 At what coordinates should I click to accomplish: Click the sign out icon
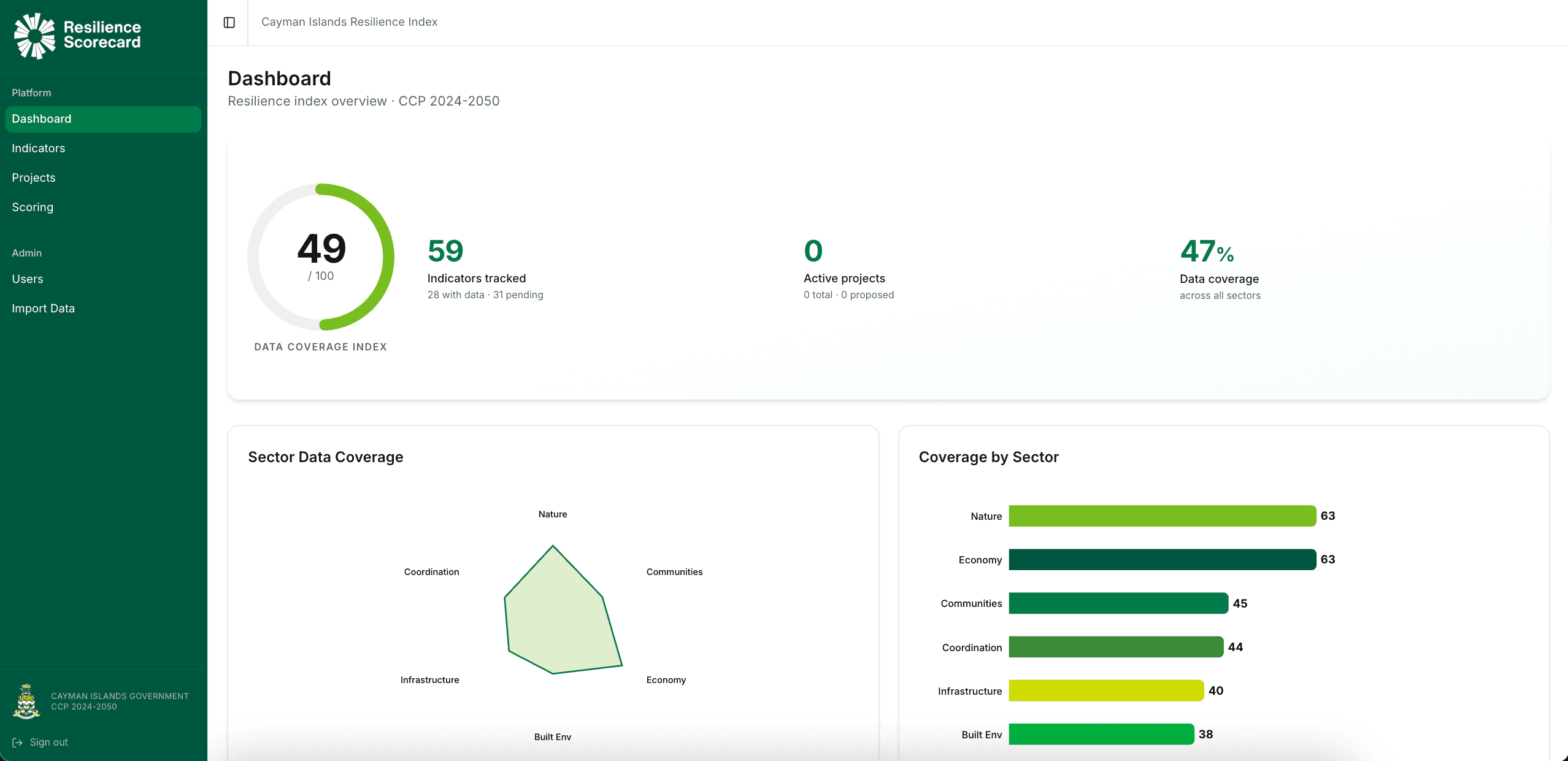point(18,742)
